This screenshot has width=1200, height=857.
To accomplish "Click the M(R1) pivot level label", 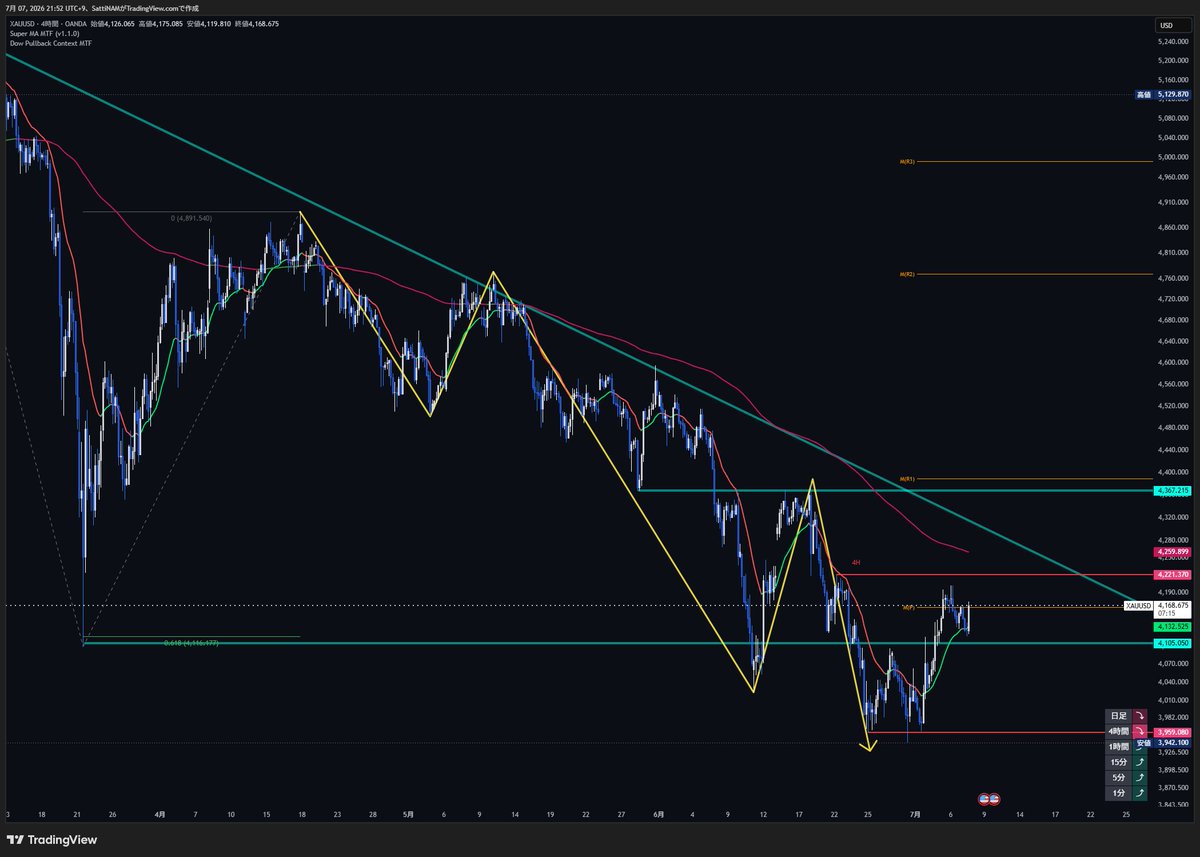I will [x=907, y=480].
